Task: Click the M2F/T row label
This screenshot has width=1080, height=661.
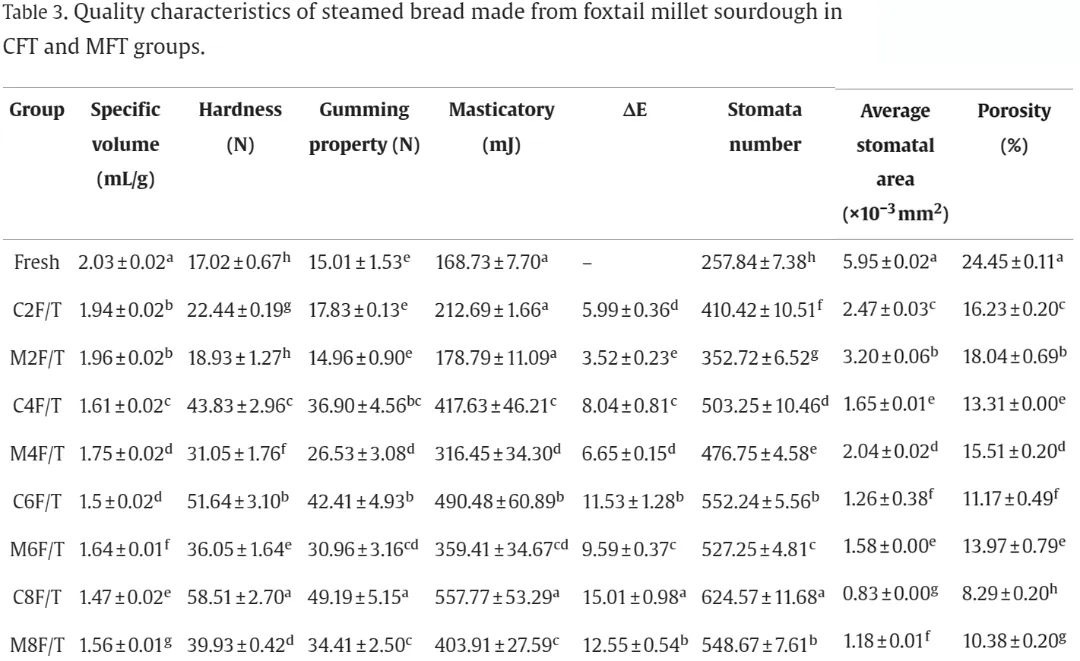Action: point(37,358)
